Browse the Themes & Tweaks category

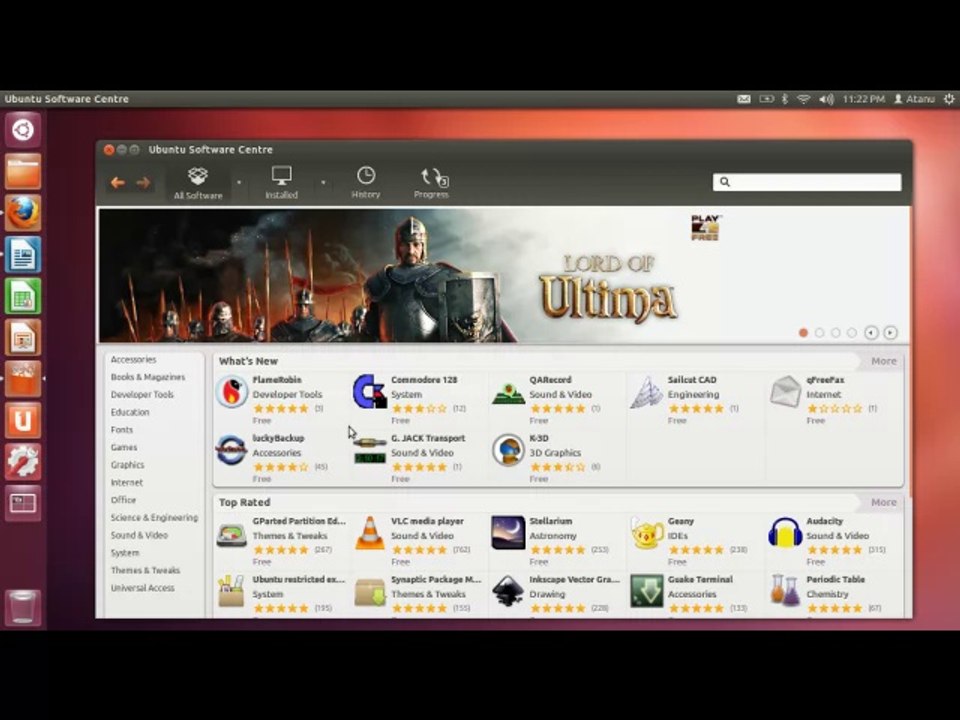point(145,570)
